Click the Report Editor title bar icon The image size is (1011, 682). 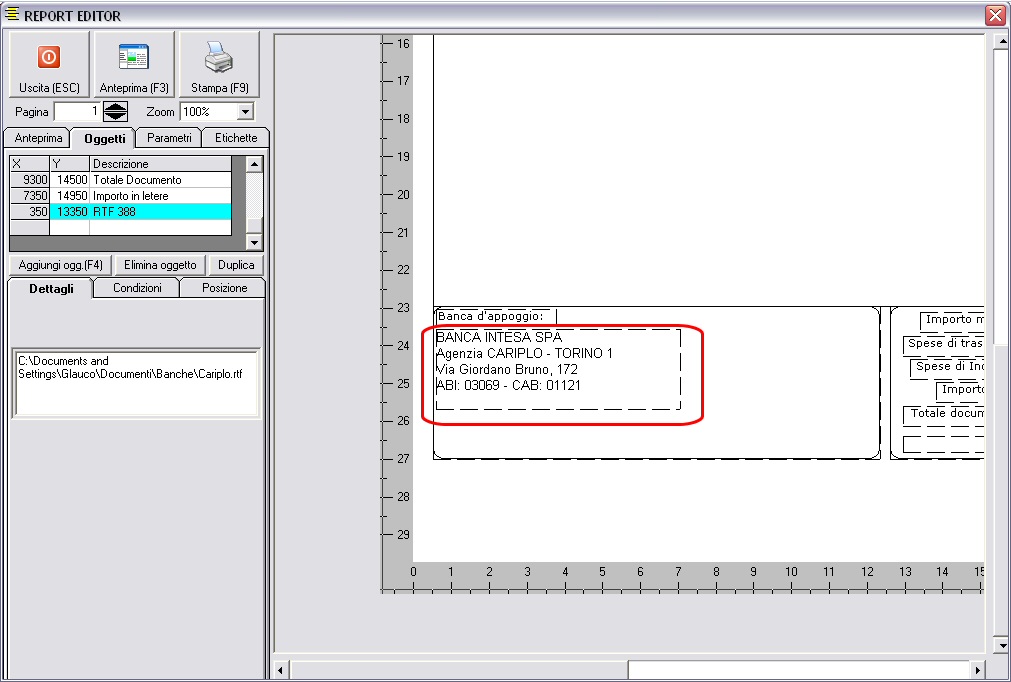pyautogui.click(x=12, y=14)
